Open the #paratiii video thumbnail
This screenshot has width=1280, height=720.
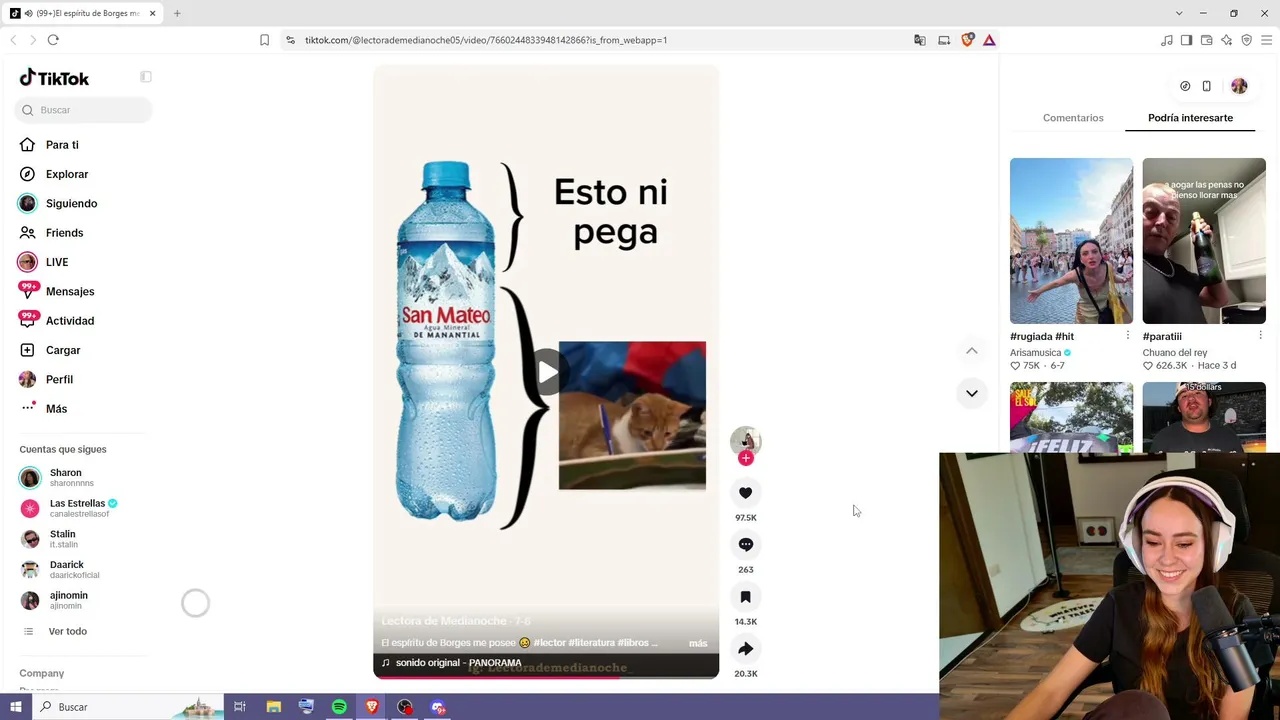pos(1204,241)
